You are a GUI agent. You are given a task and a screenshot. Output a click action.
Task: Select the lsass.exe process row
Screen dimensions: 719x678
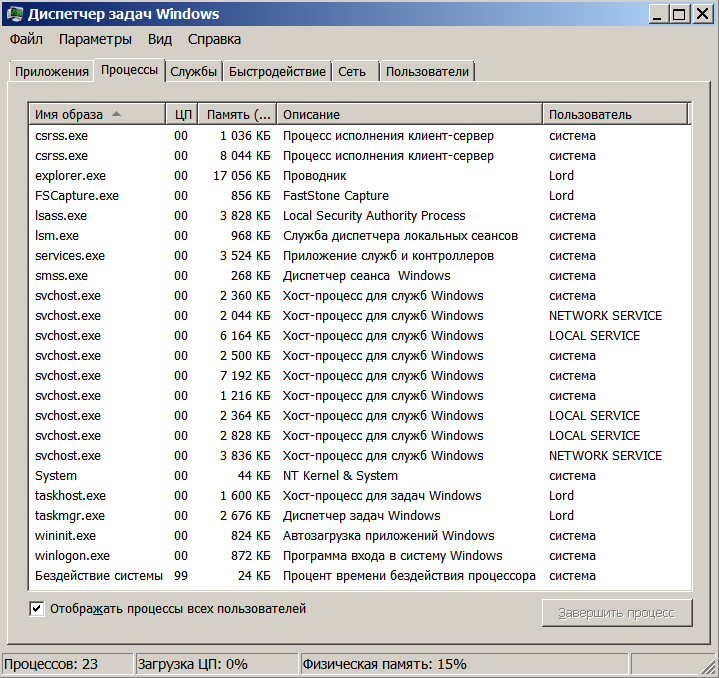click(x=360, y=216)
